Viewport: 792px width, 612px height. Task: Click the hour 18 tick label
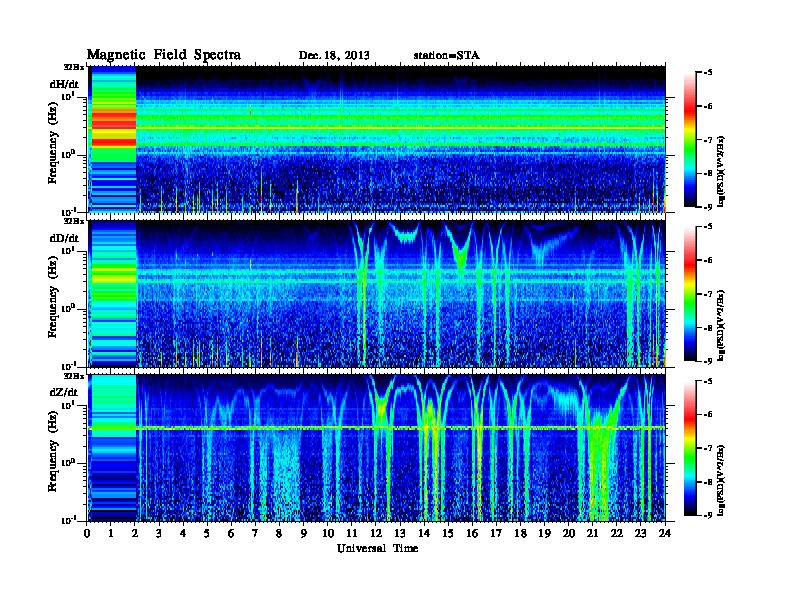pos(520,533)
